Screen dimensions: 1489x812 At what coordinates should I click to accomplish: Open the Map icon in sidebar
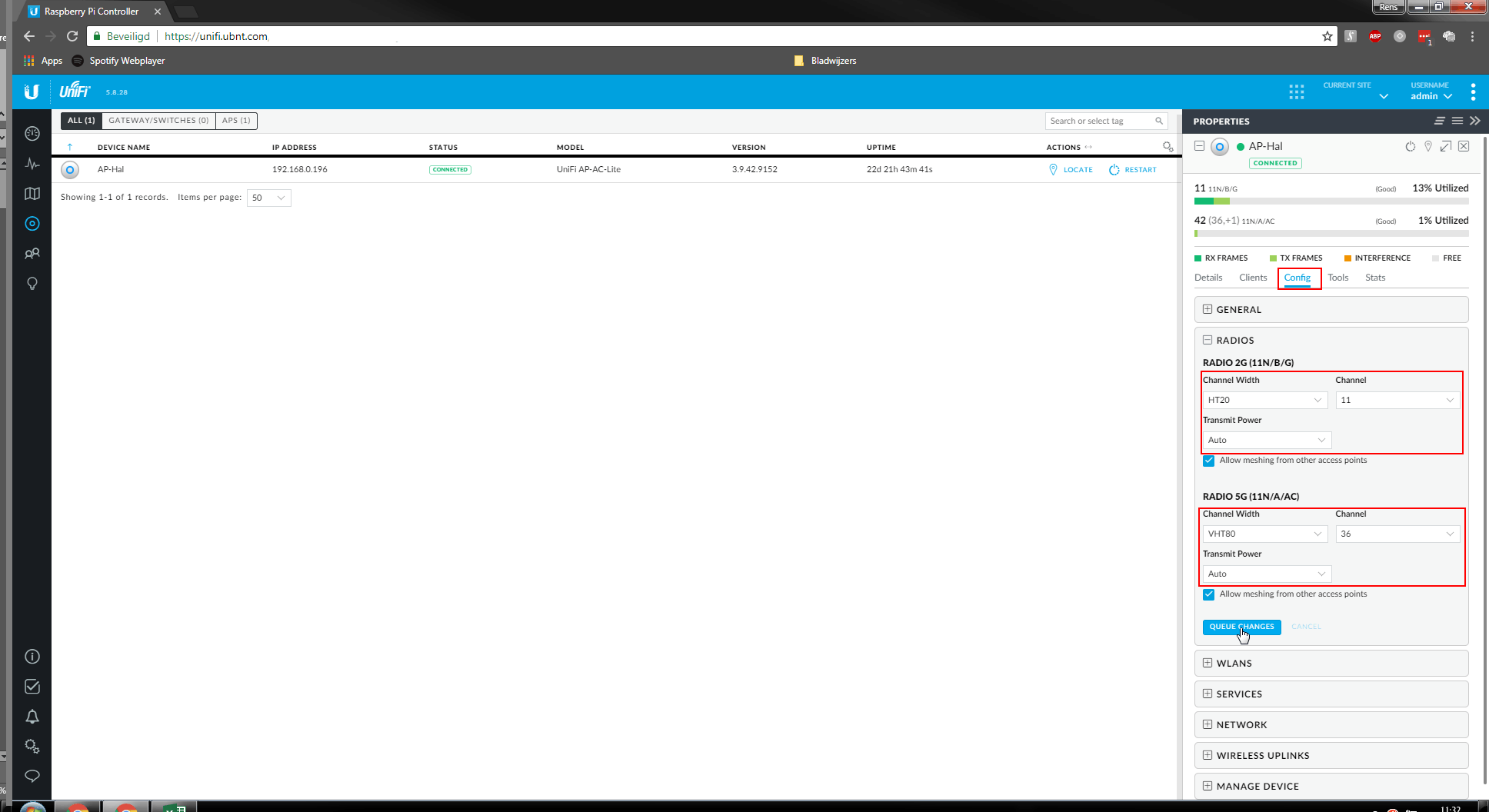click(32, 194)
